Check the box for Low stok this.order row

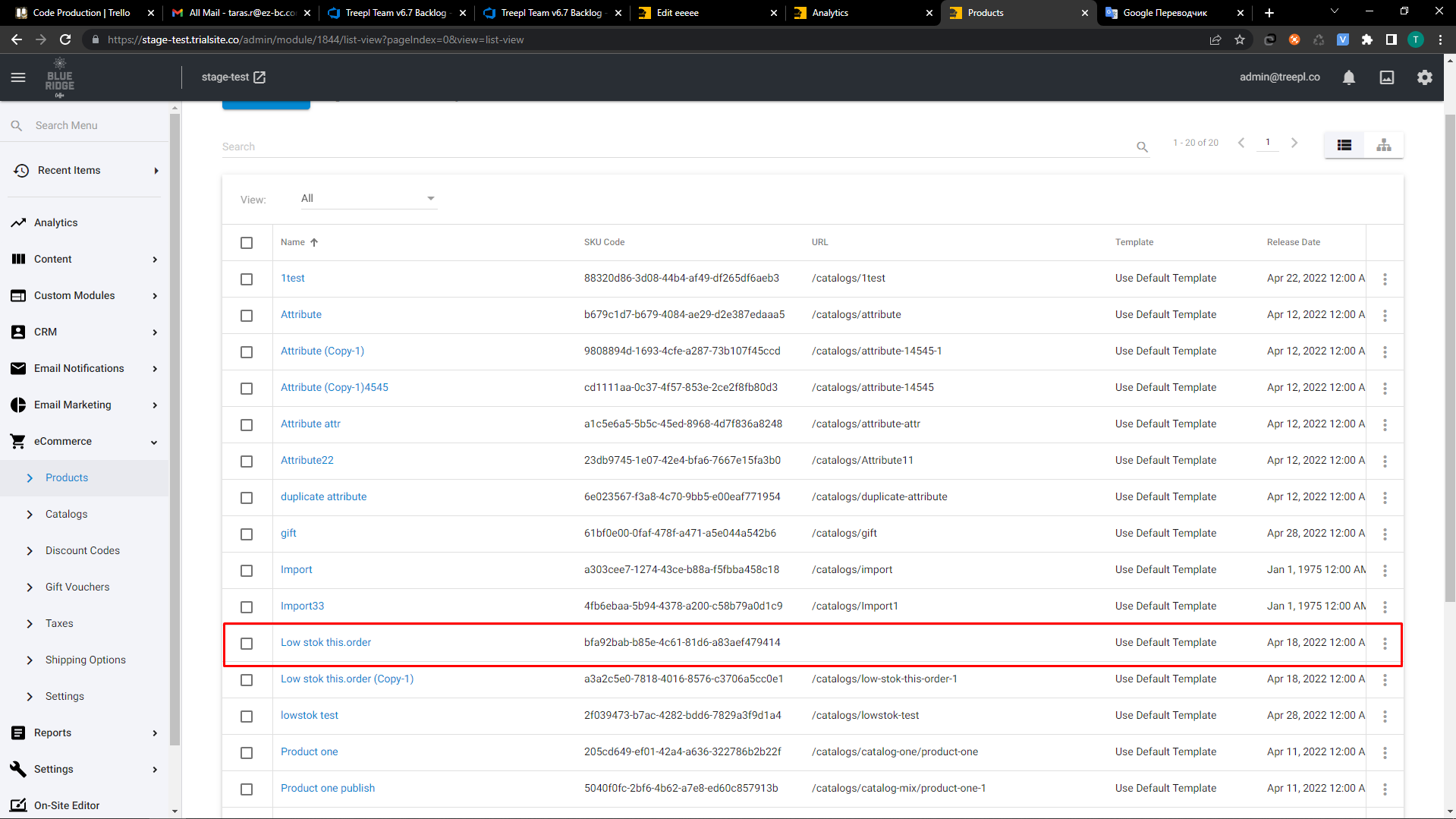point(247,644)
